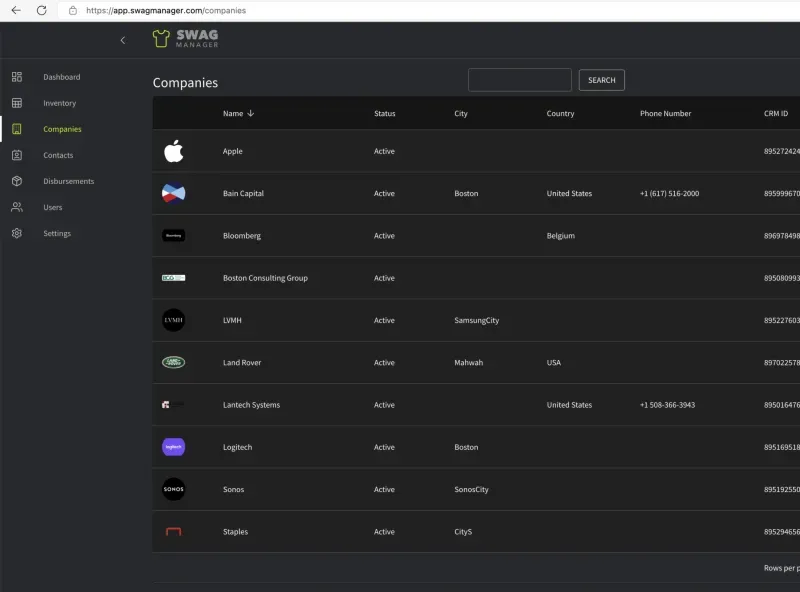Collapse the sidebar with the chevron
The height and width of the screenshot is (592, 800).
[x=122, y=40]
